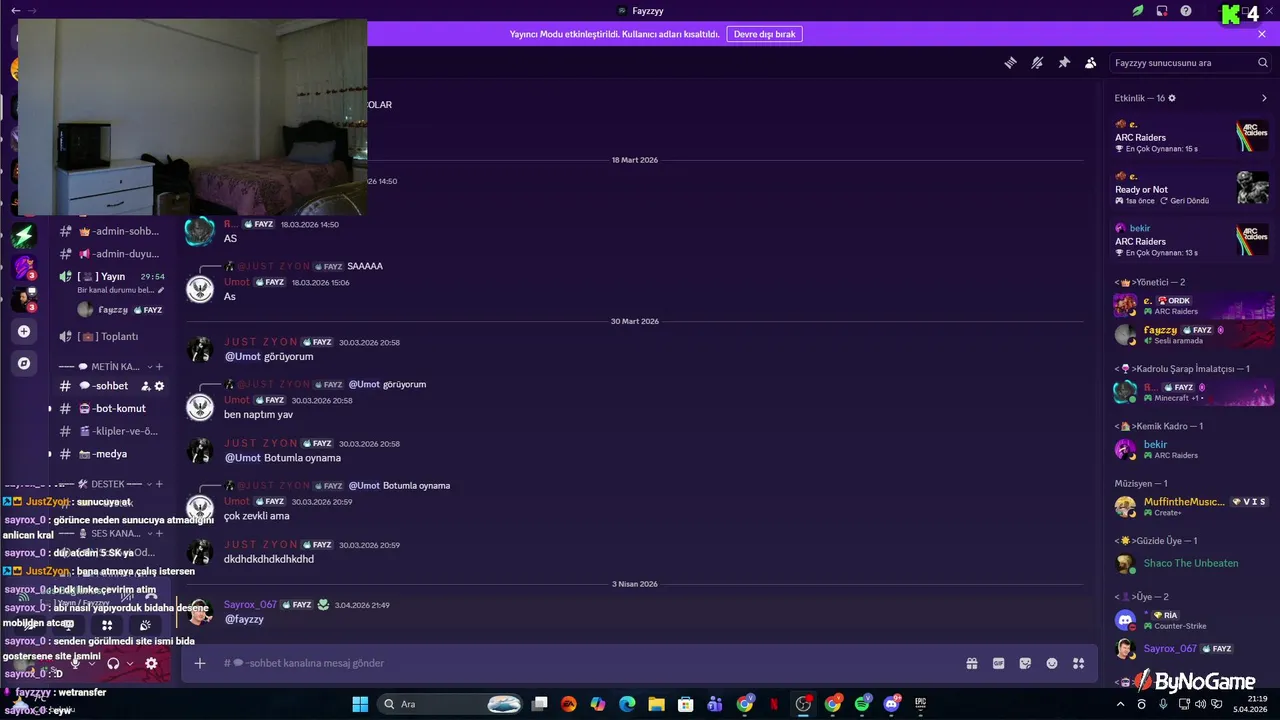Click the Ready or Not activity card
Screen dimensions: 1280x720
point(1191,188)
